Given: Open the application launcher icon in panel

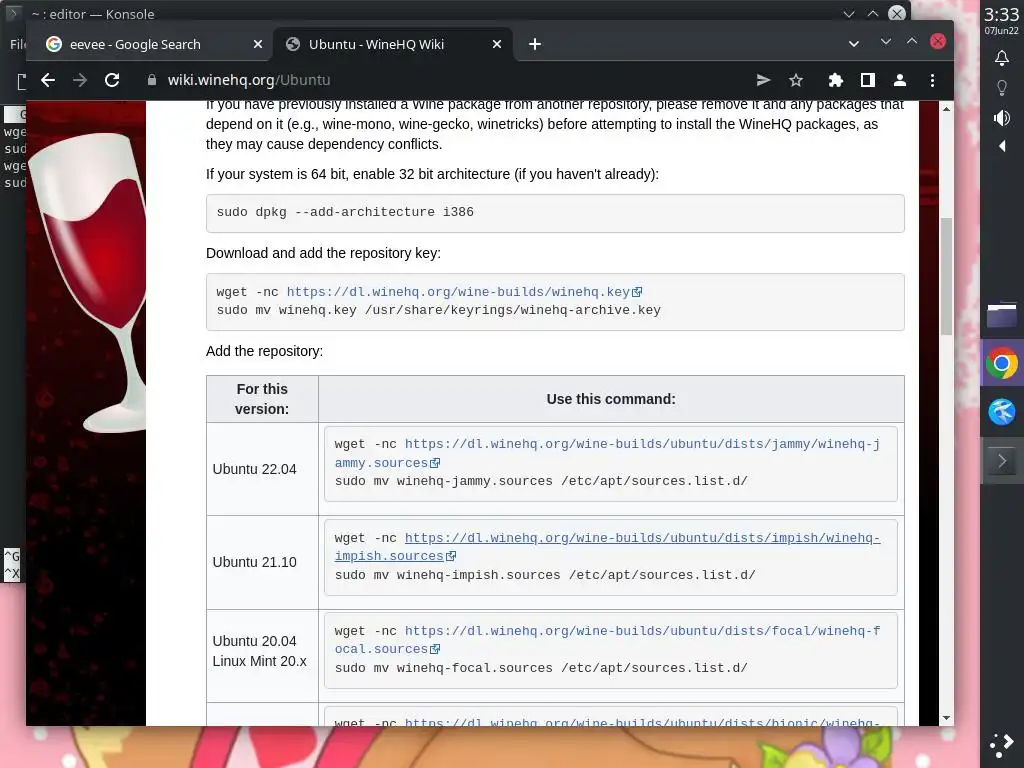Looking at the screenshot, I should [1002, 745].
